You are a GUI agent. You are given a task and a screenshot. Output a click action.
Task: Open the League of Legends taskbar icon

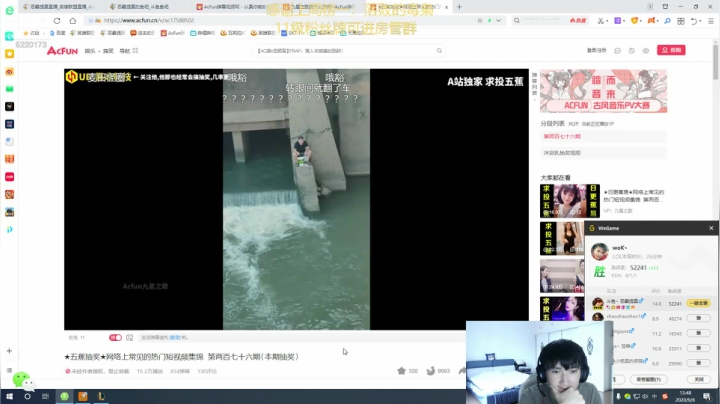pos(101,396)
